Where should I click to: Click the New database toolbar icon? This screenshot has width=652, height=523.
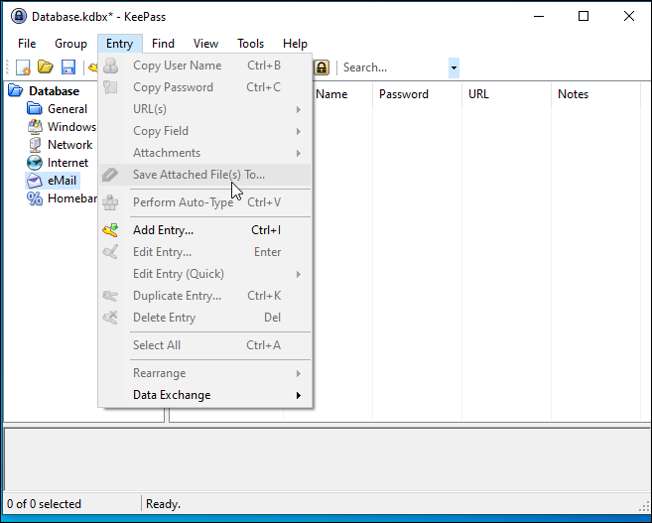23,67
